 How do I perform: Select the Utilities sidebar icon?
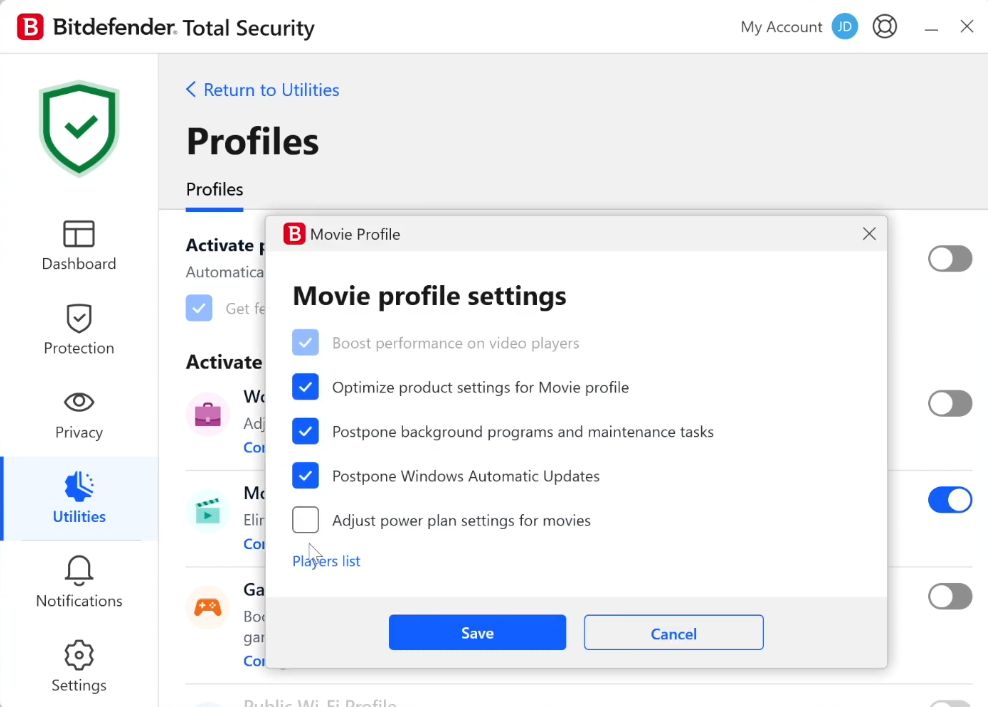coord(79,487)
